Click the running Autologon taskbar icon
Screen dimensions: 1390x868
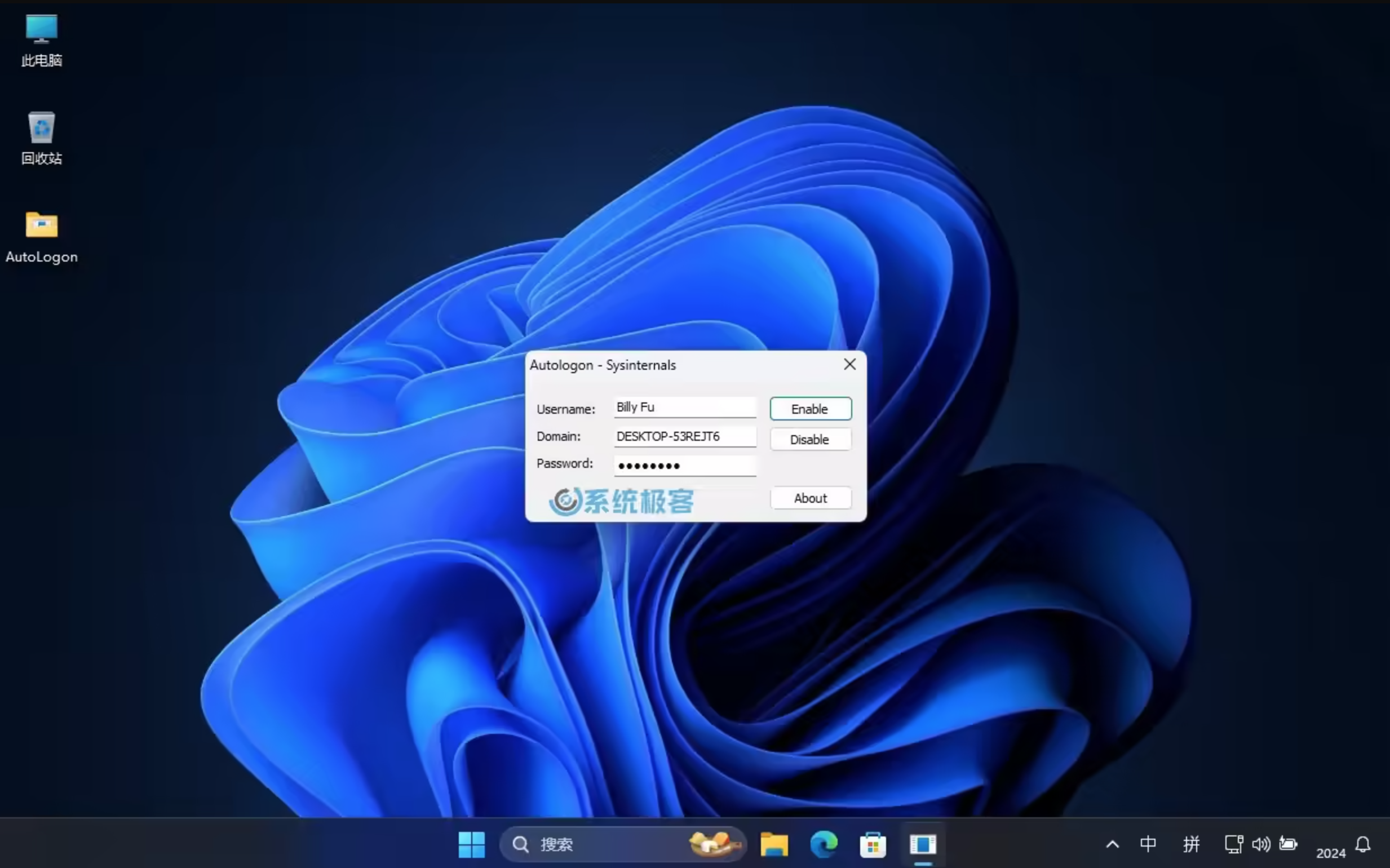click(922, 844)
